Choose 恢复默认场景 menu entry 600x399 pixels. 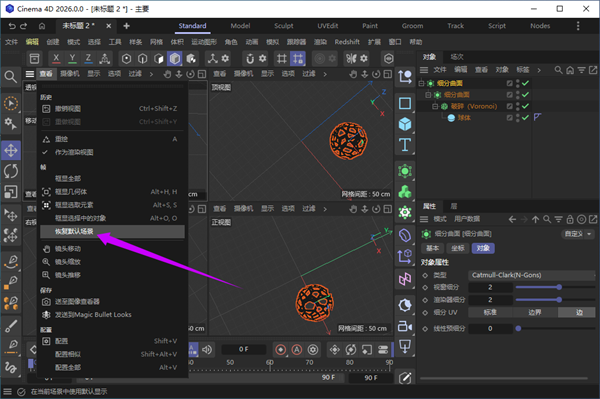pos(112,231)
